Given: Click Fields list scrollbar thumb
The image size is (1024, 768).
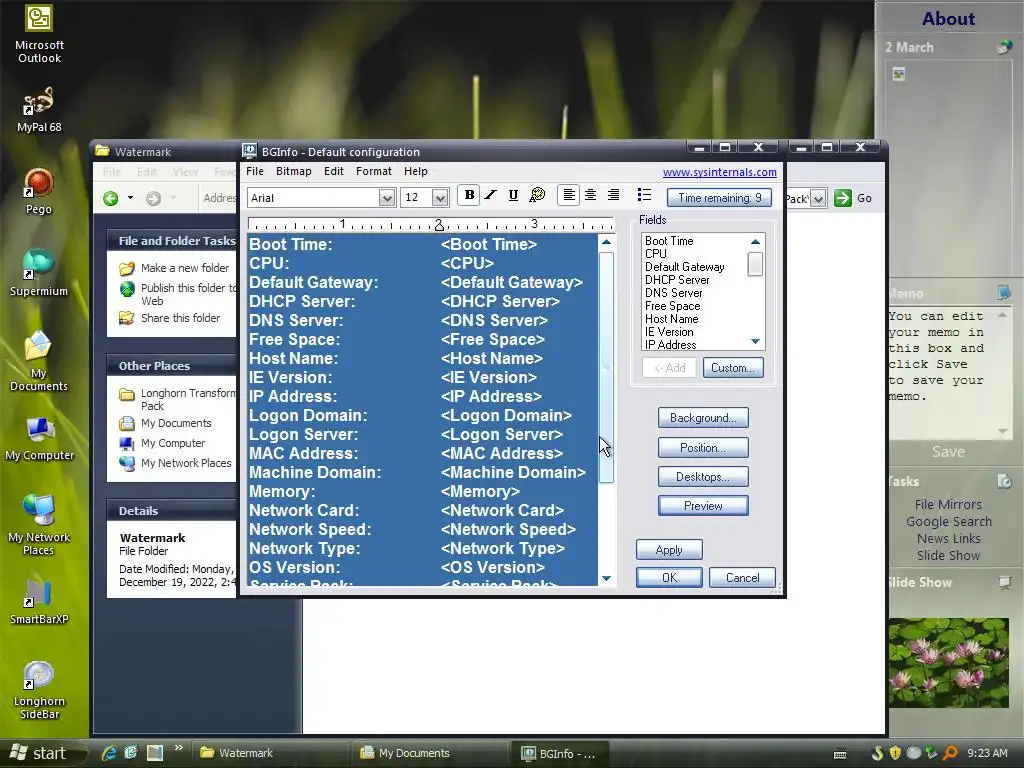Looking at the screenshot, I should coord(755,264).
